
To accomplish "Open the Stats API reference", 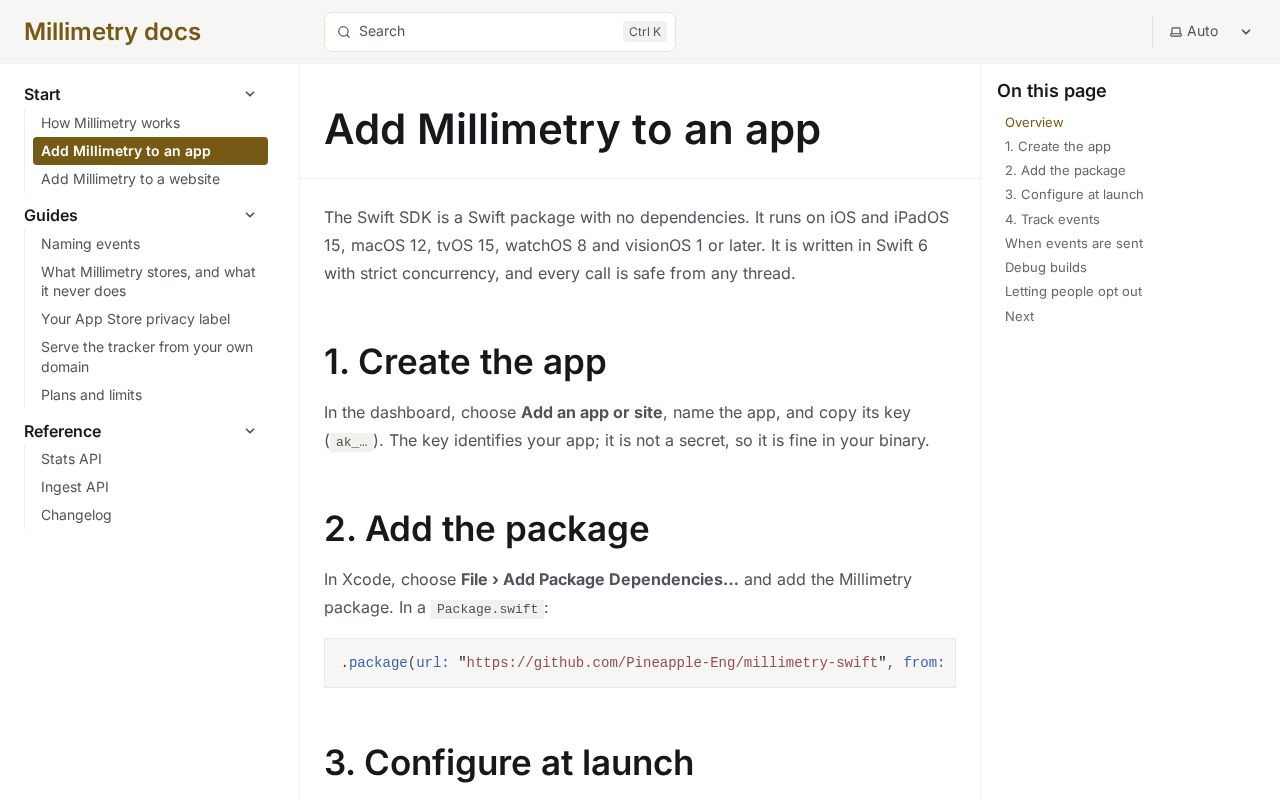I will (x=150, y=459).
